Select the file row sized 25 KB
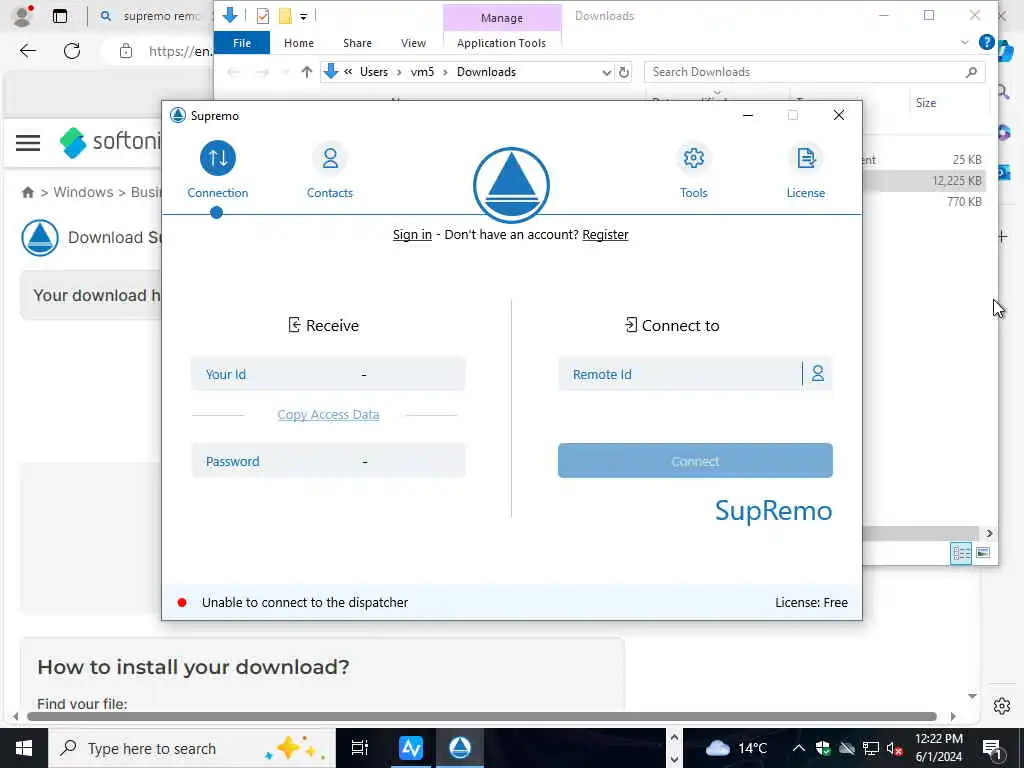 [x=924, y=159]
